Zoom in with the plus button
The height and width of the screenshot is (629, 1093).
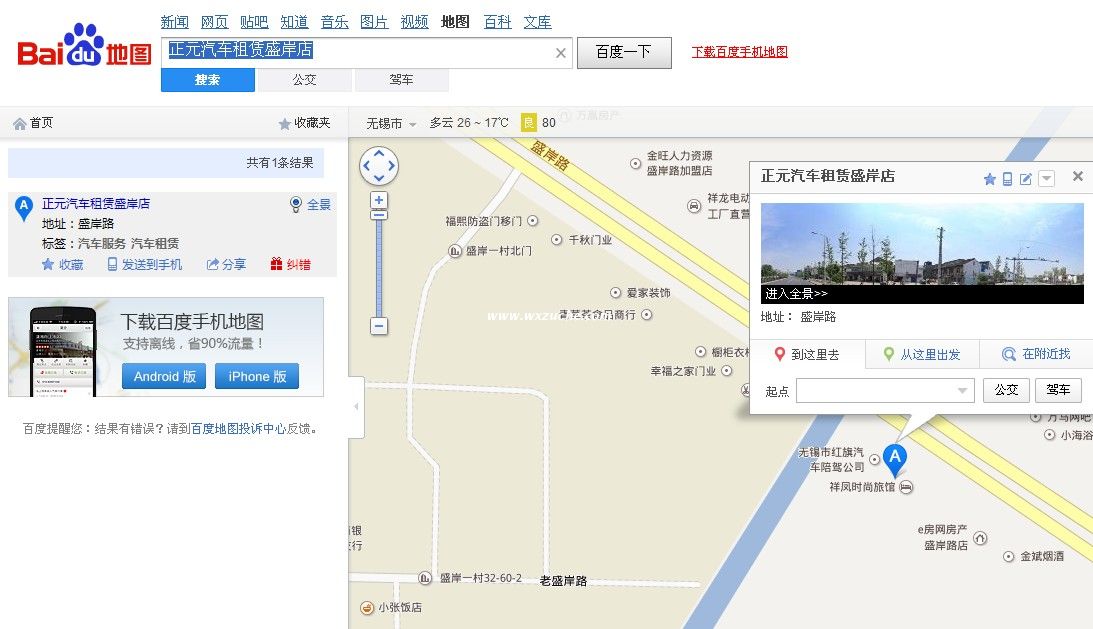click(x=379, y=200)
